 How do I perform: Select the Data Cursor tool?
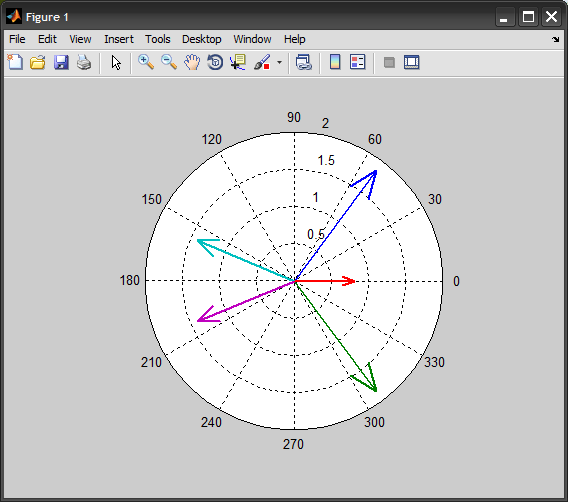click(x=238, y=62)
